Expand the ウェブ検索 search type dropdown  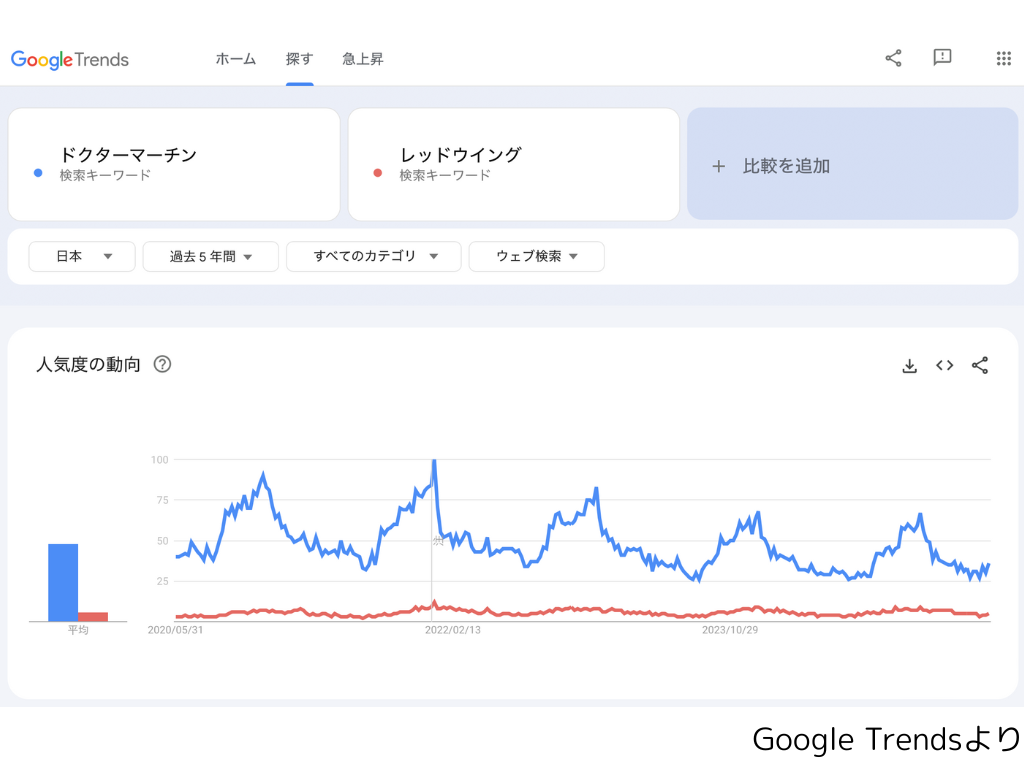[x=536, y=257]
